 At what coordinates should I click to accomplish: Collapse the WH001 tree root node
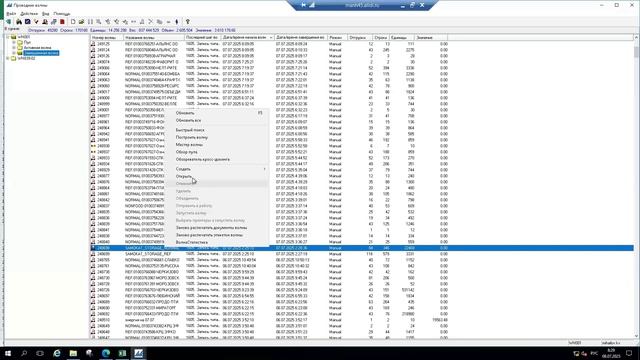point(8,37)
